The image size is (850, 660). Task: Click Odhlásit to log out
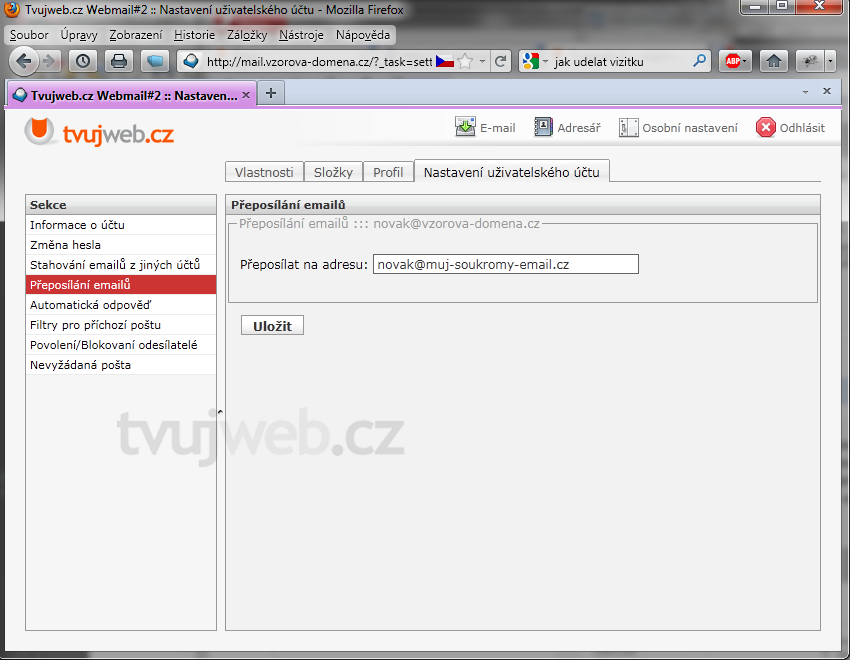pyautogui.click(x=790, y=128)
